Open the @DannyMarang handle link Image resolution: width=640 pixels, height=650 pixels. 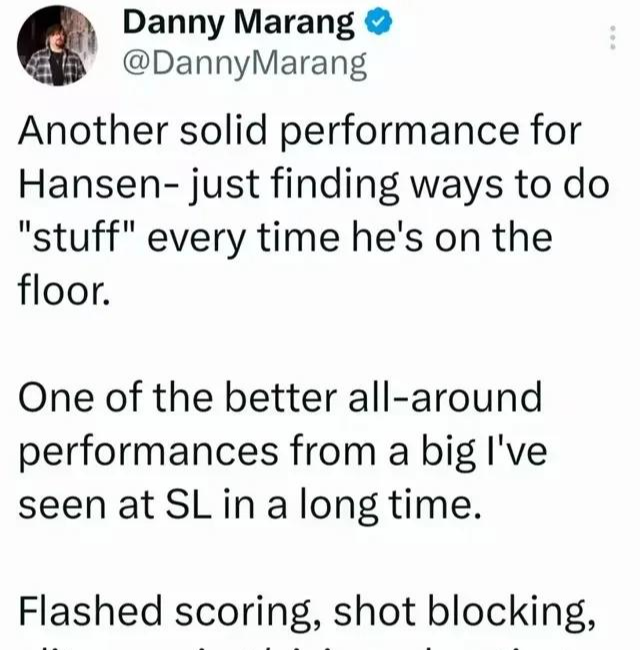pos(245,65)
